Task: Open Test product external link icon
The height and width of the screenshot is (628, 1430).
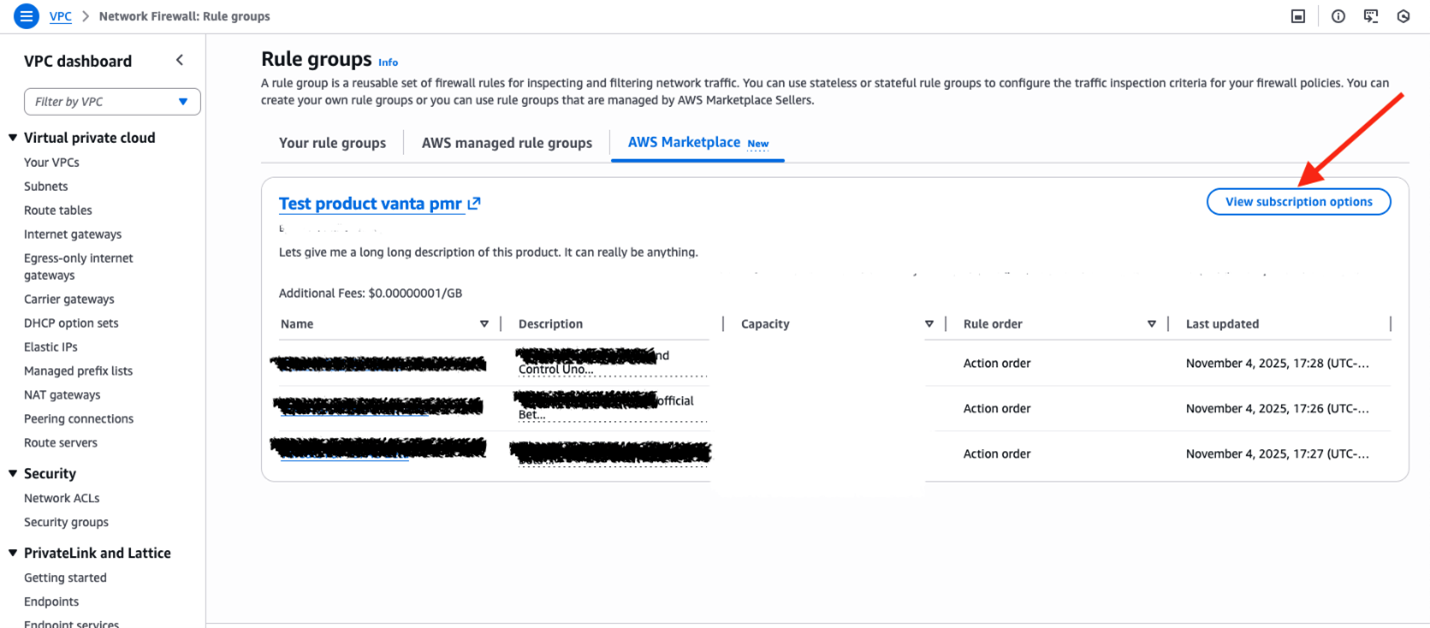Action: pos(473,202)
